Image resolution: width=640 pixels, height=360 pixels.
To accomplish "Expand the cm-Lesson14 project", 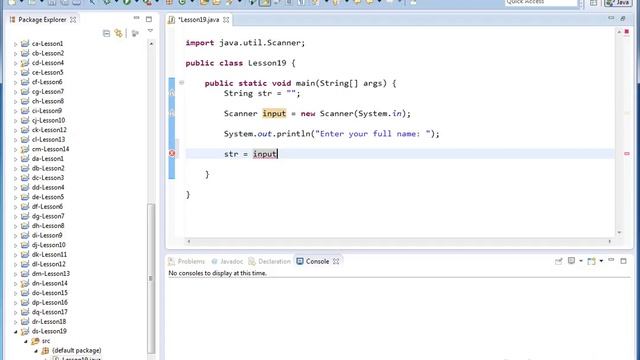I will tap(16, 149).
